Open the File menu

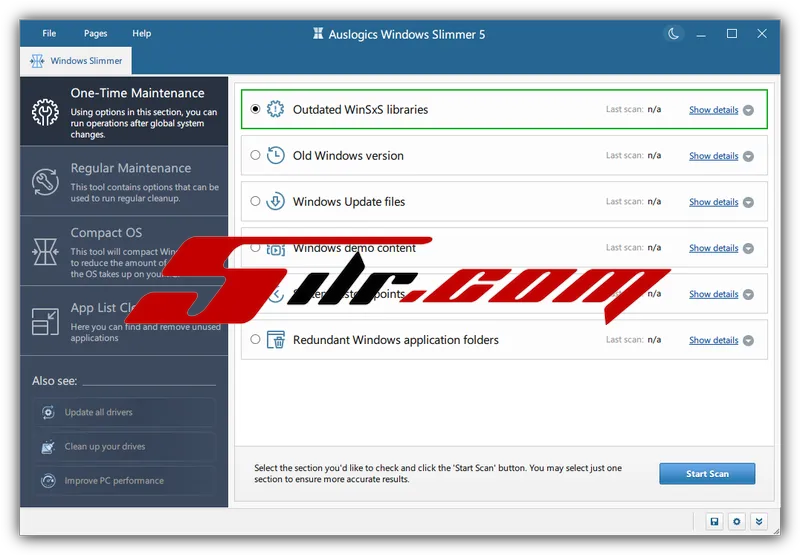pyautogui.click(x=49, y=33)
